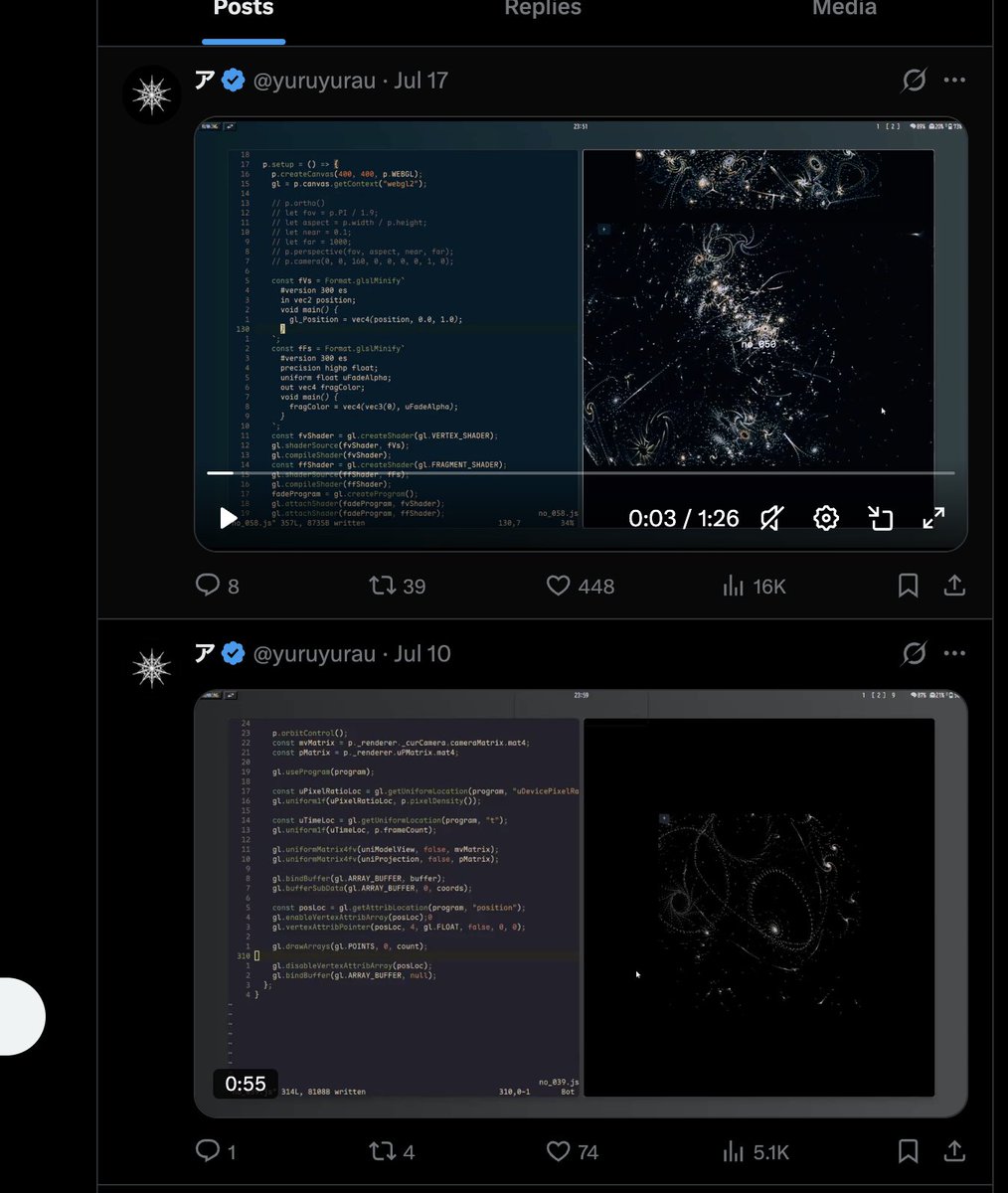Like the Jul 10 post

pos(573,1151)
